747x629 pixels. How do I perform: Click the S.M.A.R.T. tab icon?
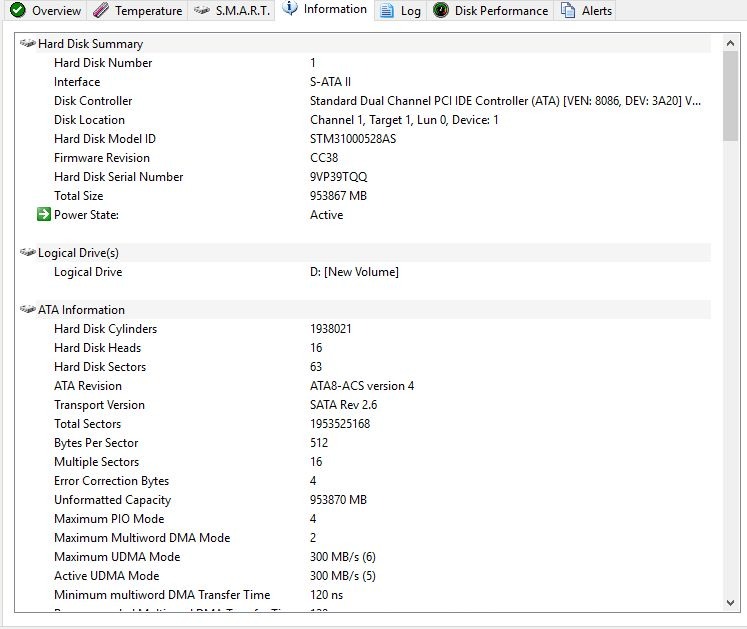tap(201, 11)
